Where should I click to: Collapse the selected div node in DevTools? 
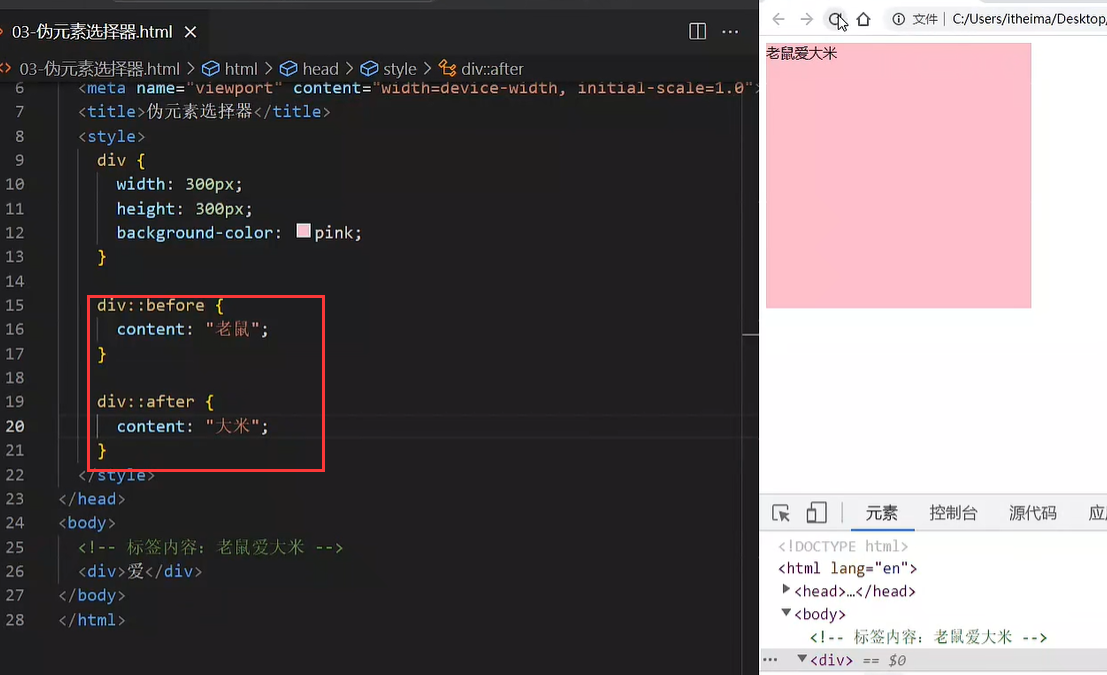801,659
